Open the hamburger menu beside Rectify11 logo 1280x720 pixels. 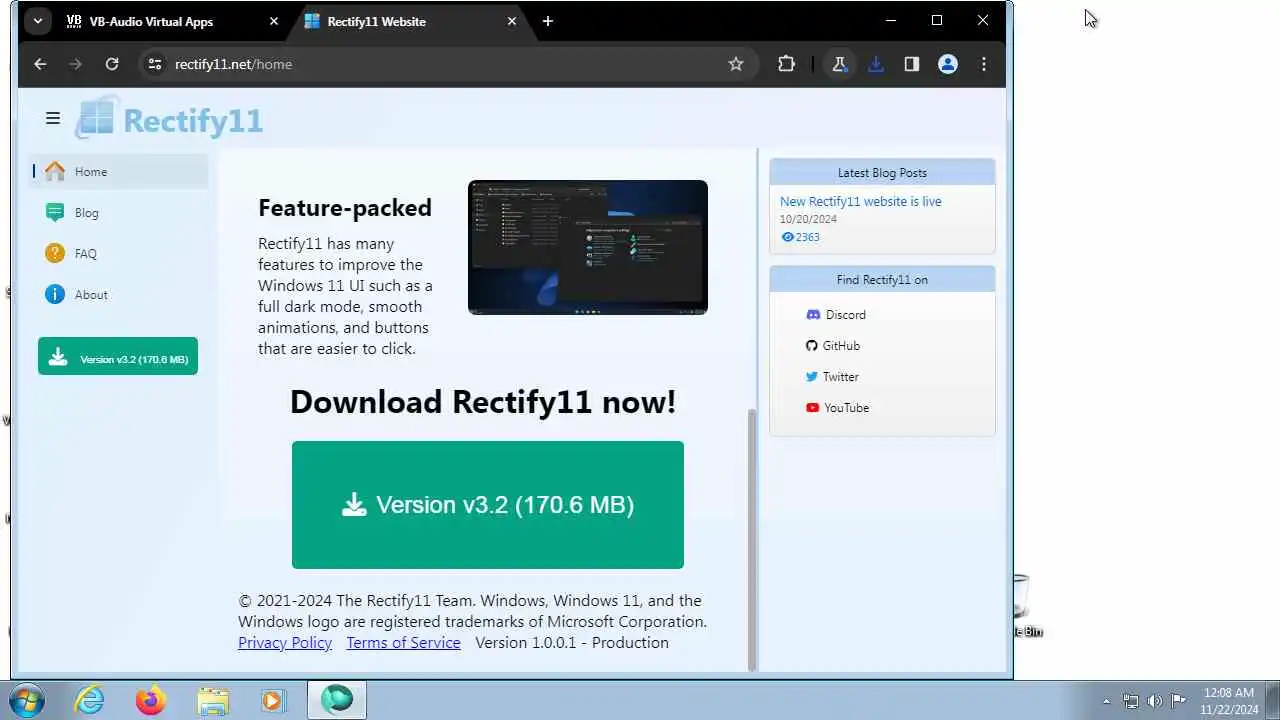tap(53, 118)
